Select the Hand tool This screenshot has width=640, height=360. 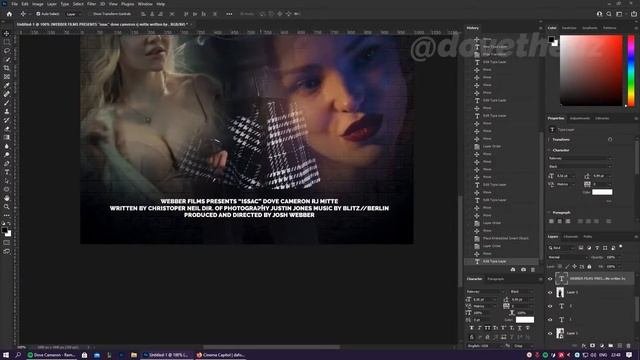pos(7,198)
